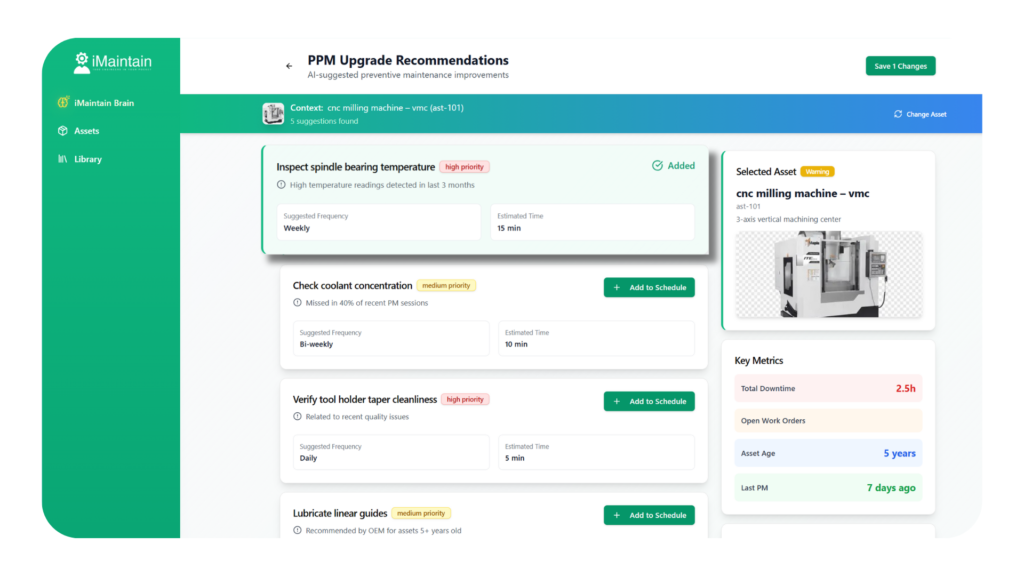Add Check coolant concentration to schedule

point(648,288)
